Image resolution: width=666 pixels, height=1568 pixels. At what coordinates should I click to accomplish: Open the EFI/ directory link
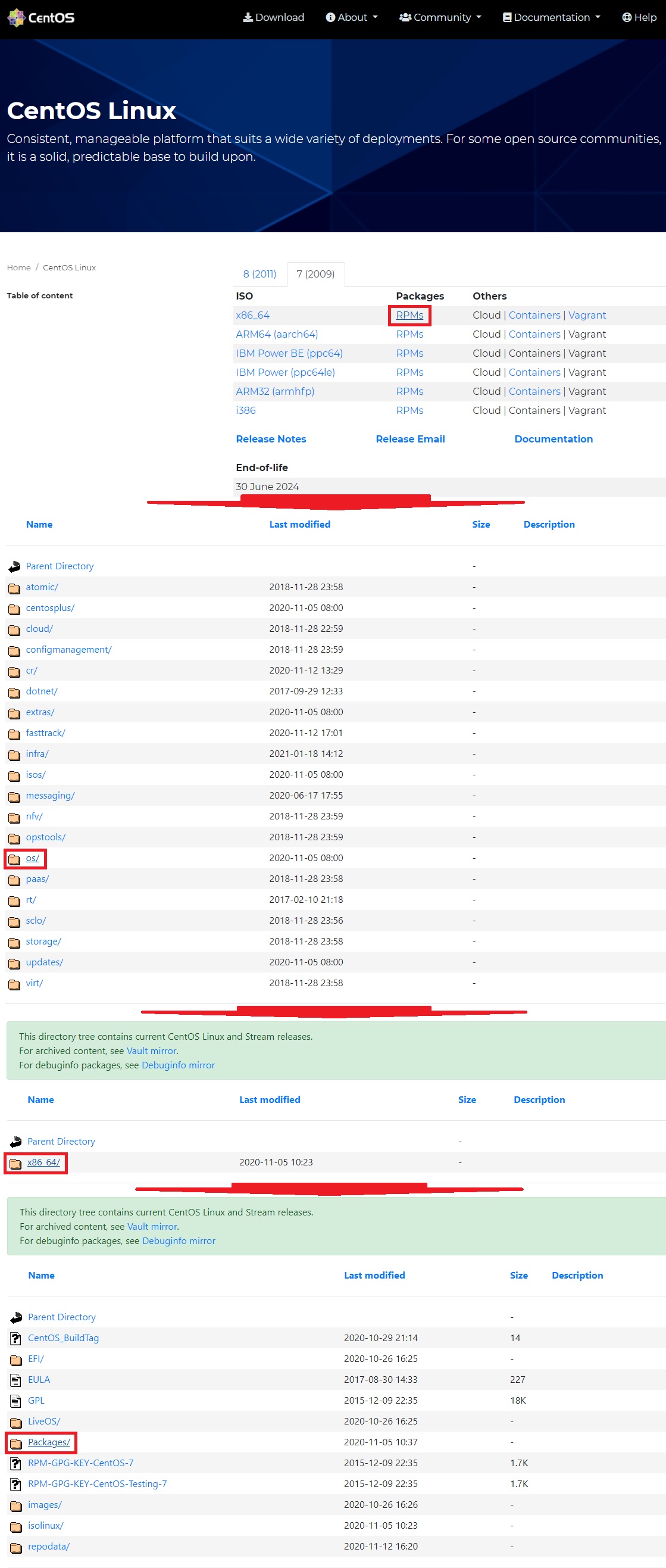pos(36,1358)
